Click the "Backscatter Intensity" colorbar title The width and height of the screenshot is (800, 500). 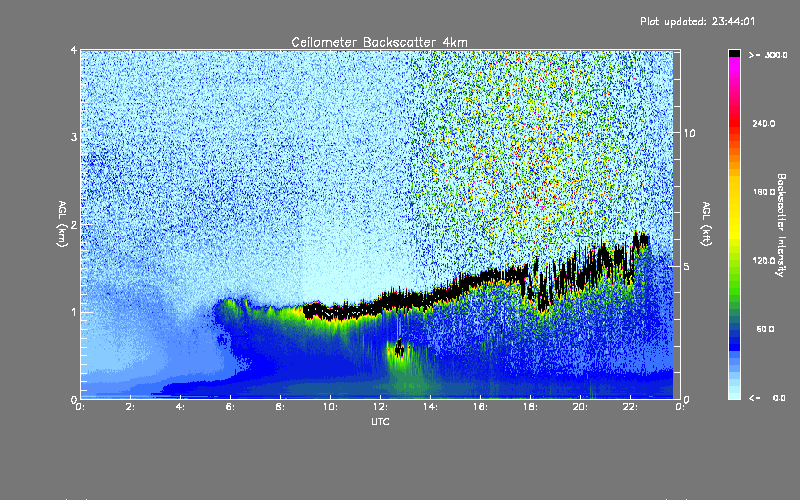(781, 225)
